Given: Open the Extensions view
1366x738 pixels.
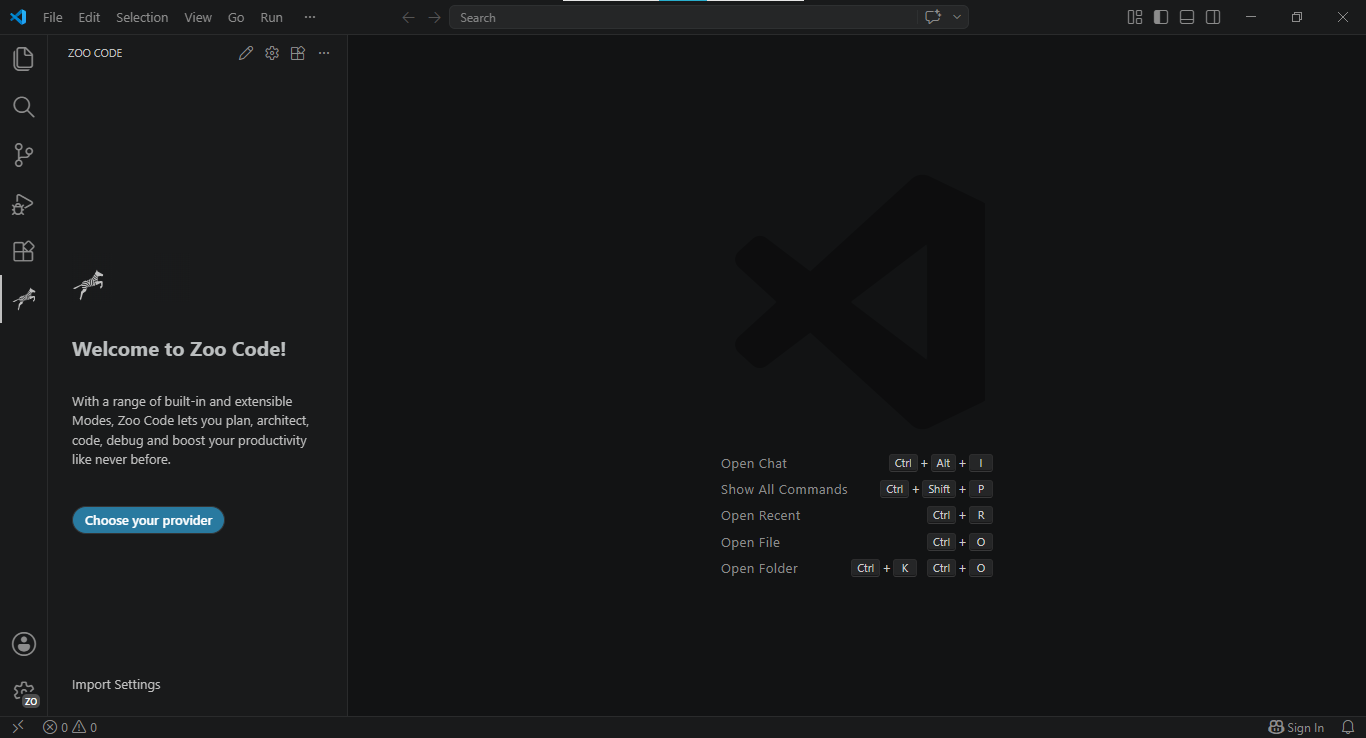Looking at the screenshot, I should 23,251.
